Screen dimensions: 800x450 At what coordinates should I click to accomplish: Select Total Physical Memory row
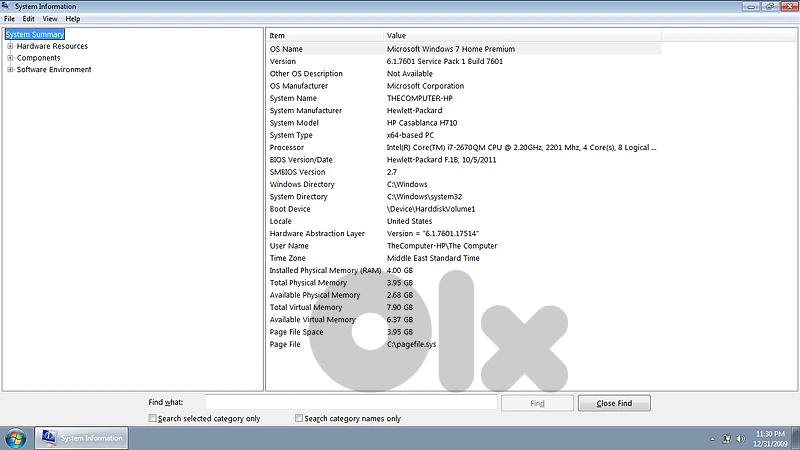[464, 283]
